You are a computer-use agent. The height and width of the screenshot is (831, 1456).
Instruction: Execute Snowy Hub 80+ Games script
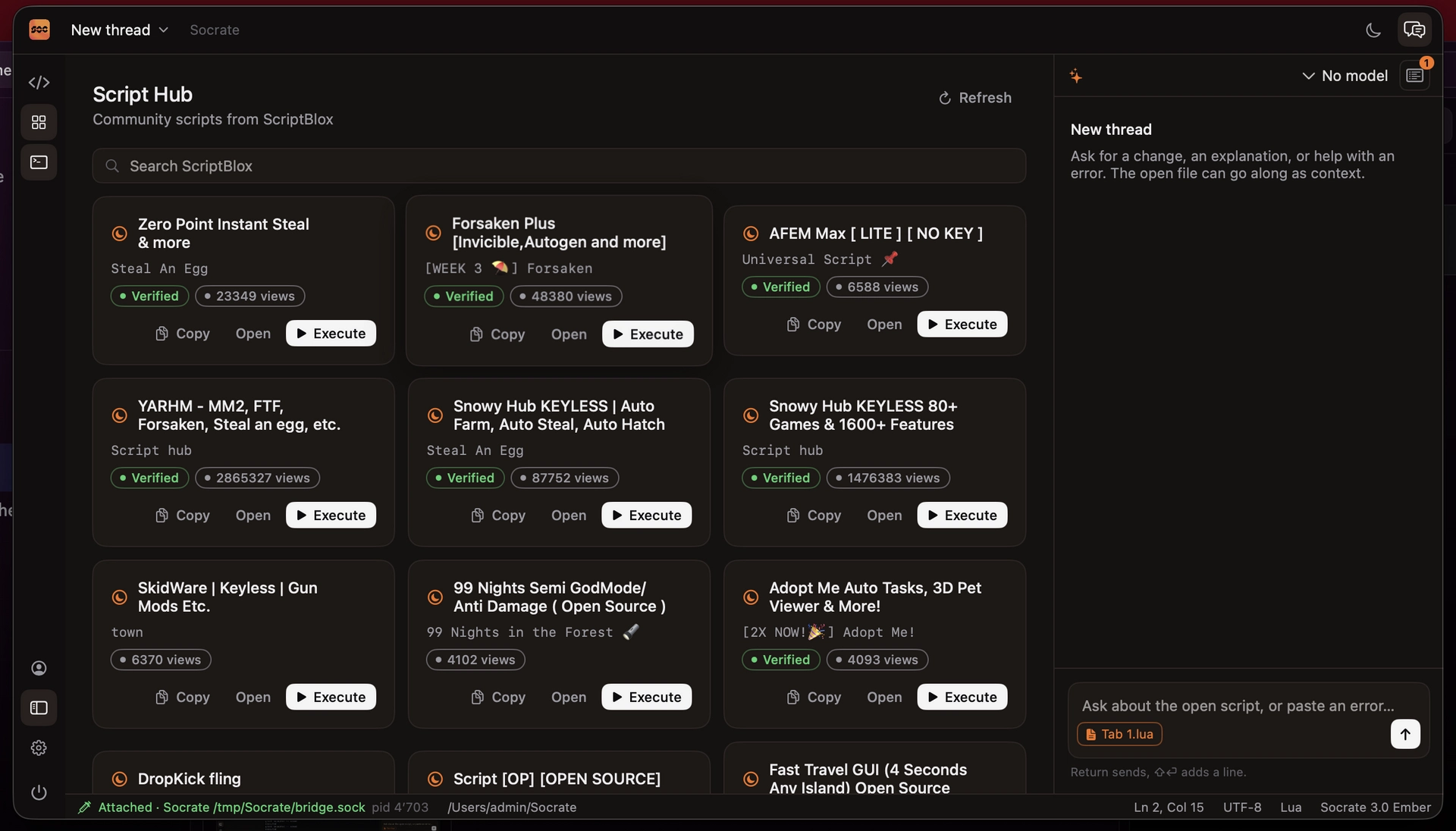[962, 516]
